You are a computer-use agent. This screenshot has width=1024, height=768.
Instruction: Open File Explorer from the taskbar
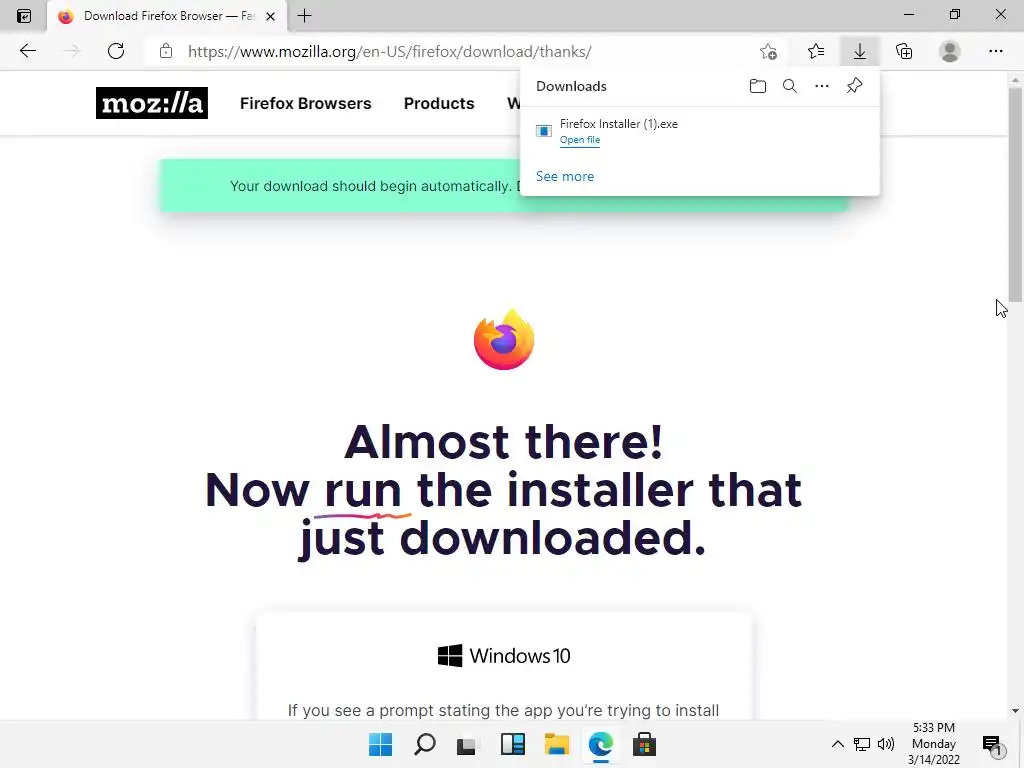(556, 744)
